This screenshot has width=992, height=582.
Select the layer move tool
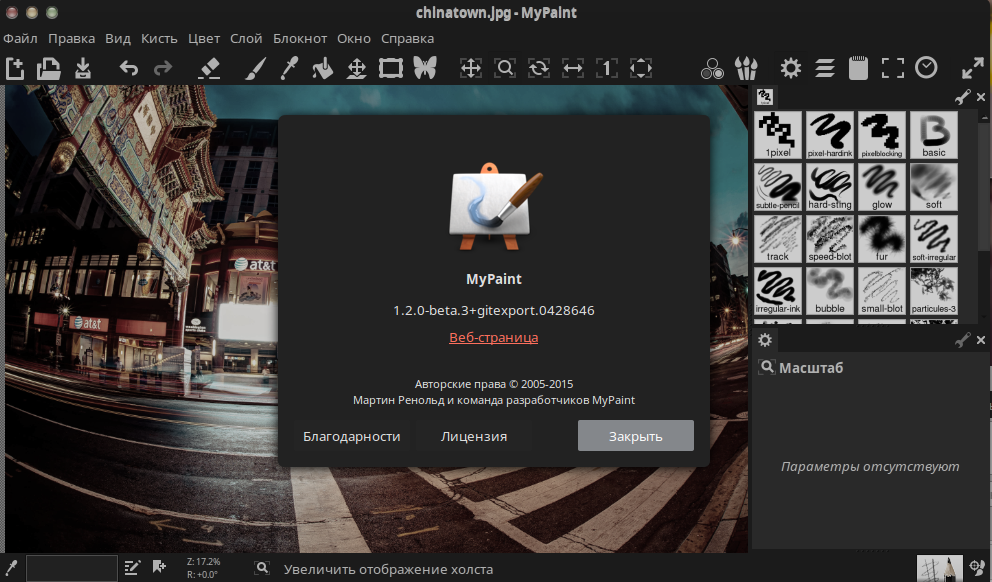click(x=357, y=68)
